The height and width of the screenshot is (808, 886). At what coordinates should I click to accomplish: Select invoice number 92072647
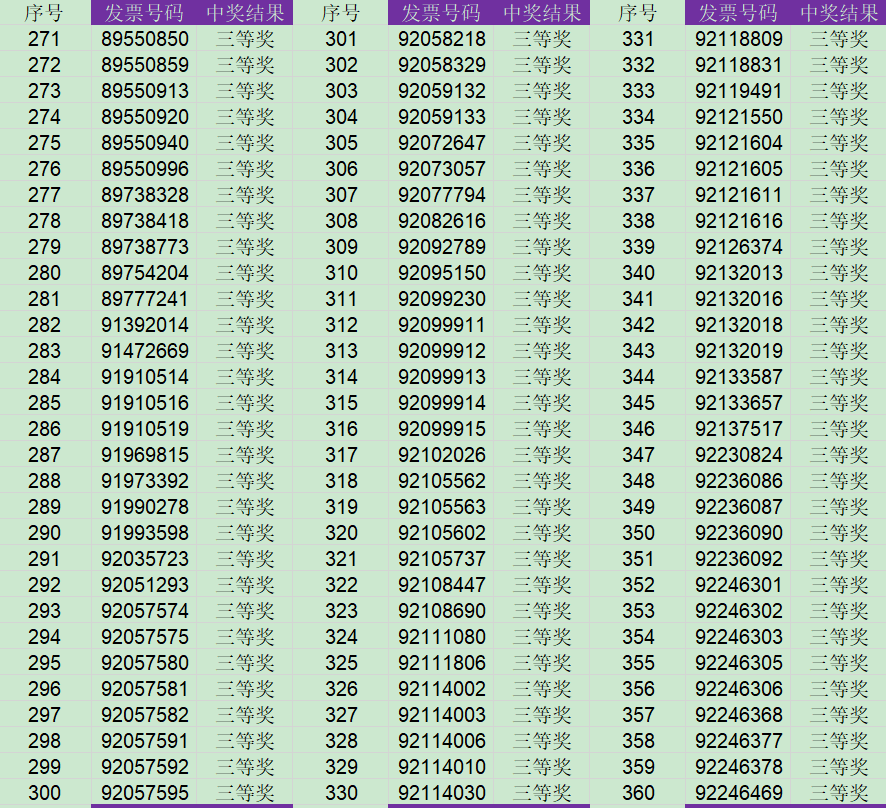point(442,143)
